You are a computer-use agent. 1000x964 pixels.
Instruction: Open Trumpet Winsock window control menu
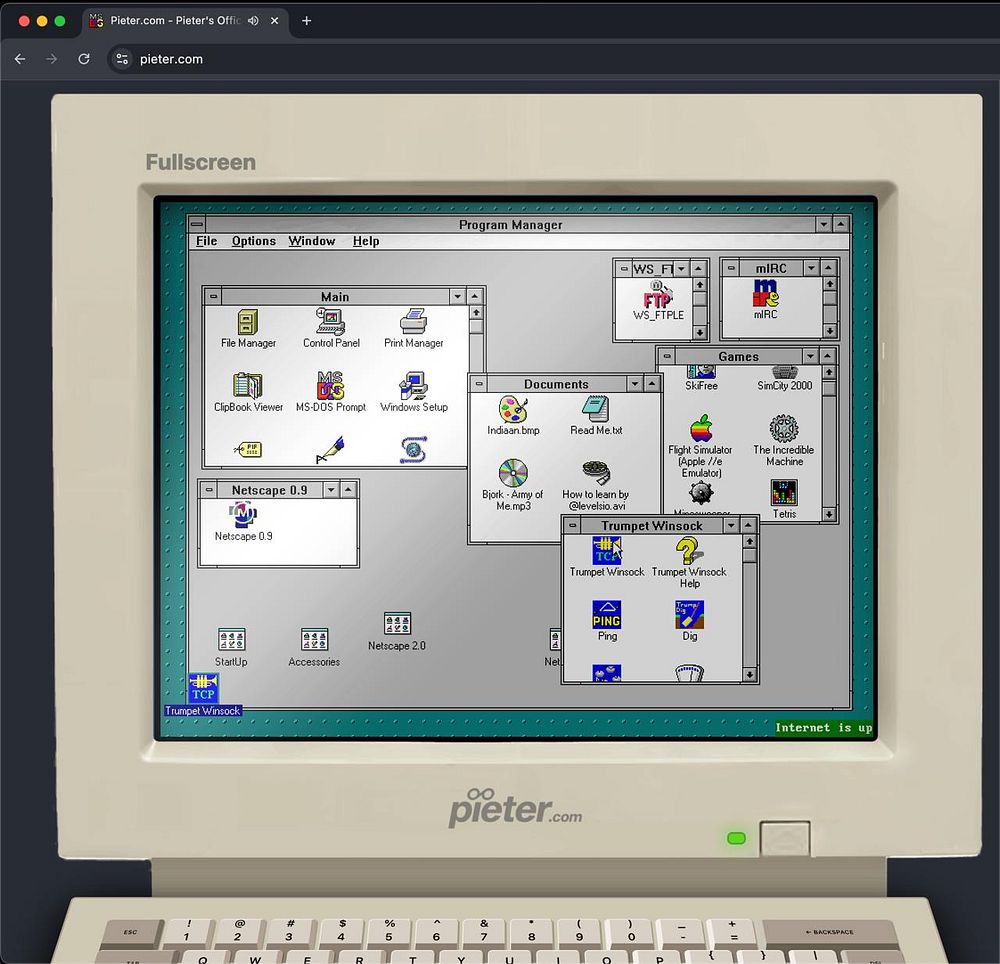572,525
